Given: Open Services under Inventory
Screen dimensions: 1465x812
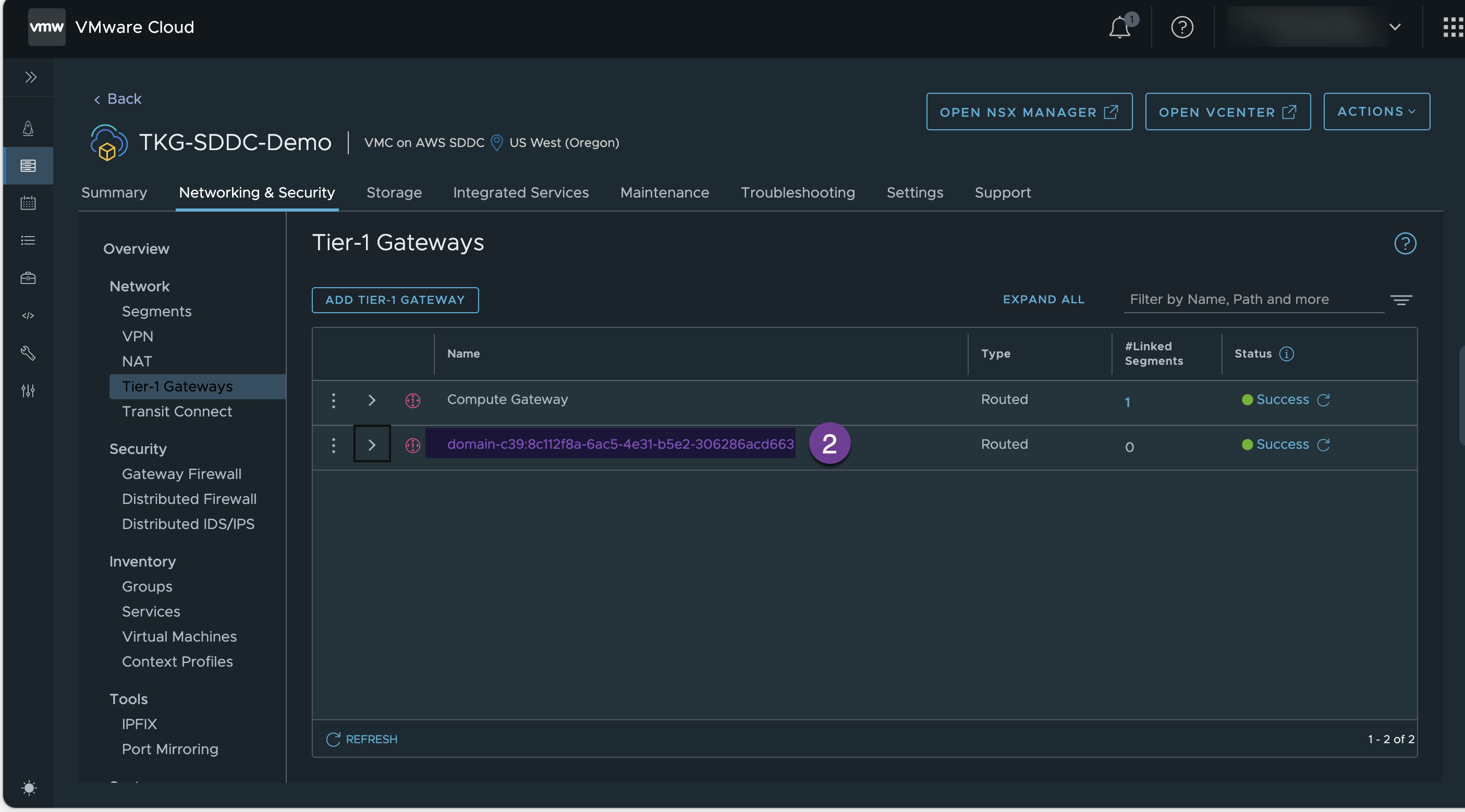Looking at the screenshot, I should [x=151, y=611].
